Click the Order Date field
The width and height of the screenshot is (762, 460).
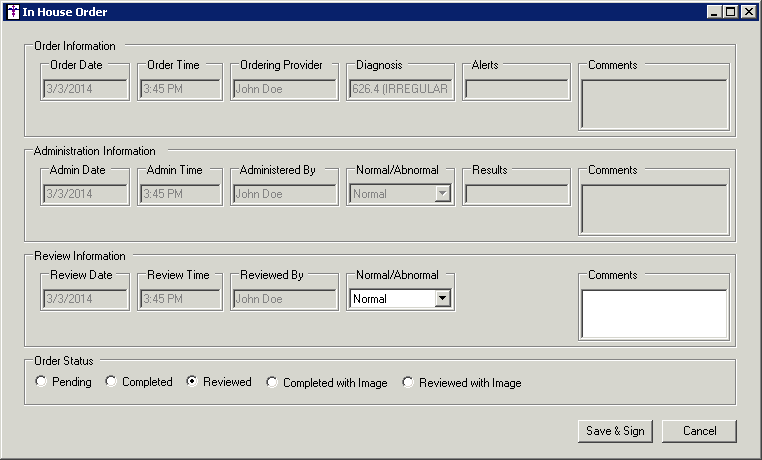tap(85, 89)
